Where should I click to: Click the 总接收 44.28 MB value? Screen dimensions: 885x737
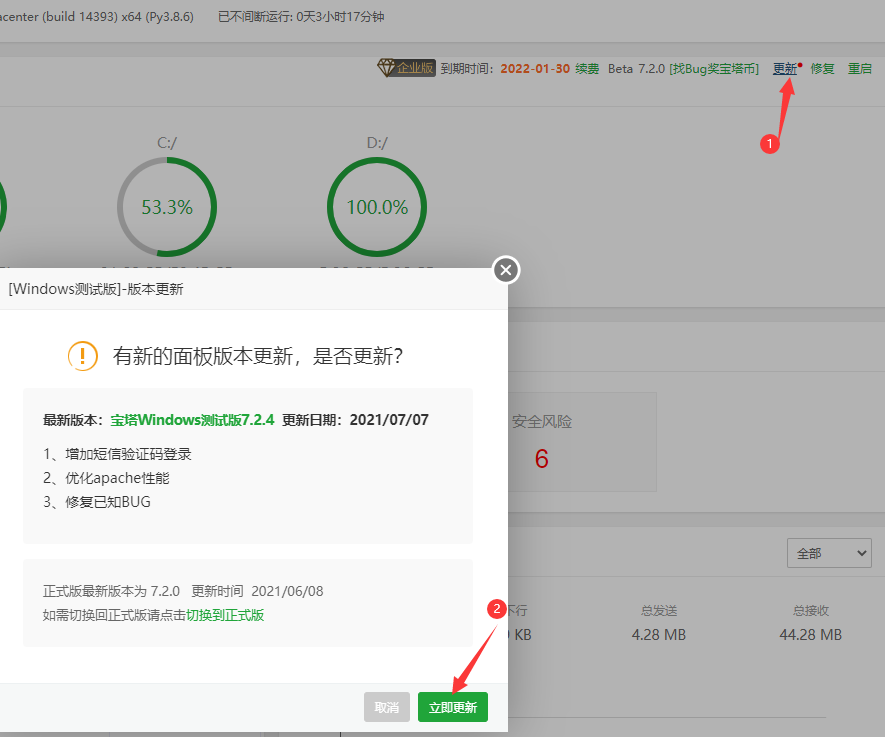tap(810, 635)
